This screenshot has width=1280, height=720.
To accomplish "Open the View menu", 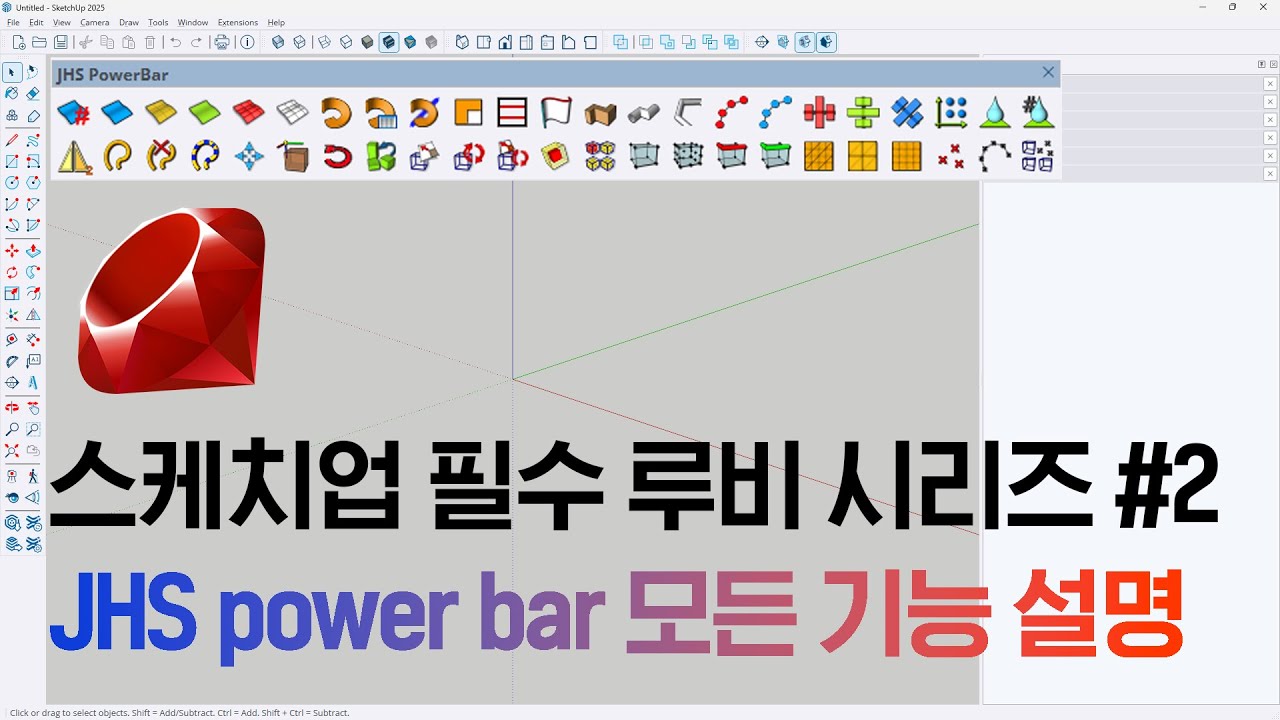I will pyautogui.click(x=61, y=22).
